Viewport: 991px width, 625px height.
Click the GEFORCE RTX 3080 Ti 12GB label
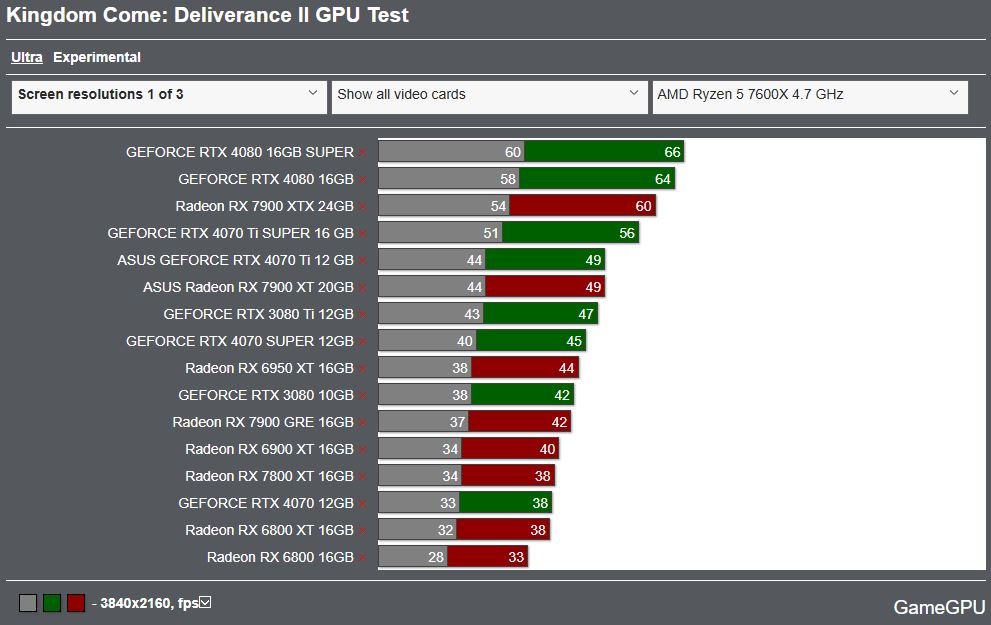pyautogui.click(x=258, y=314)
